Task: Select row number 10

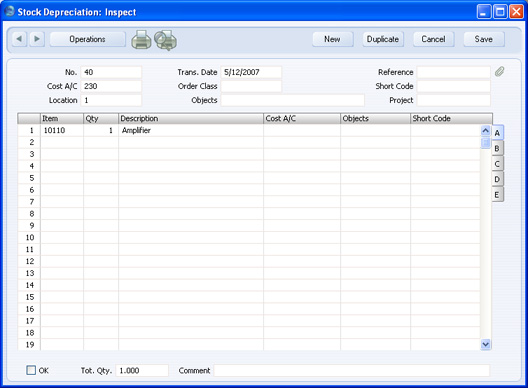Action: [29, 237]
